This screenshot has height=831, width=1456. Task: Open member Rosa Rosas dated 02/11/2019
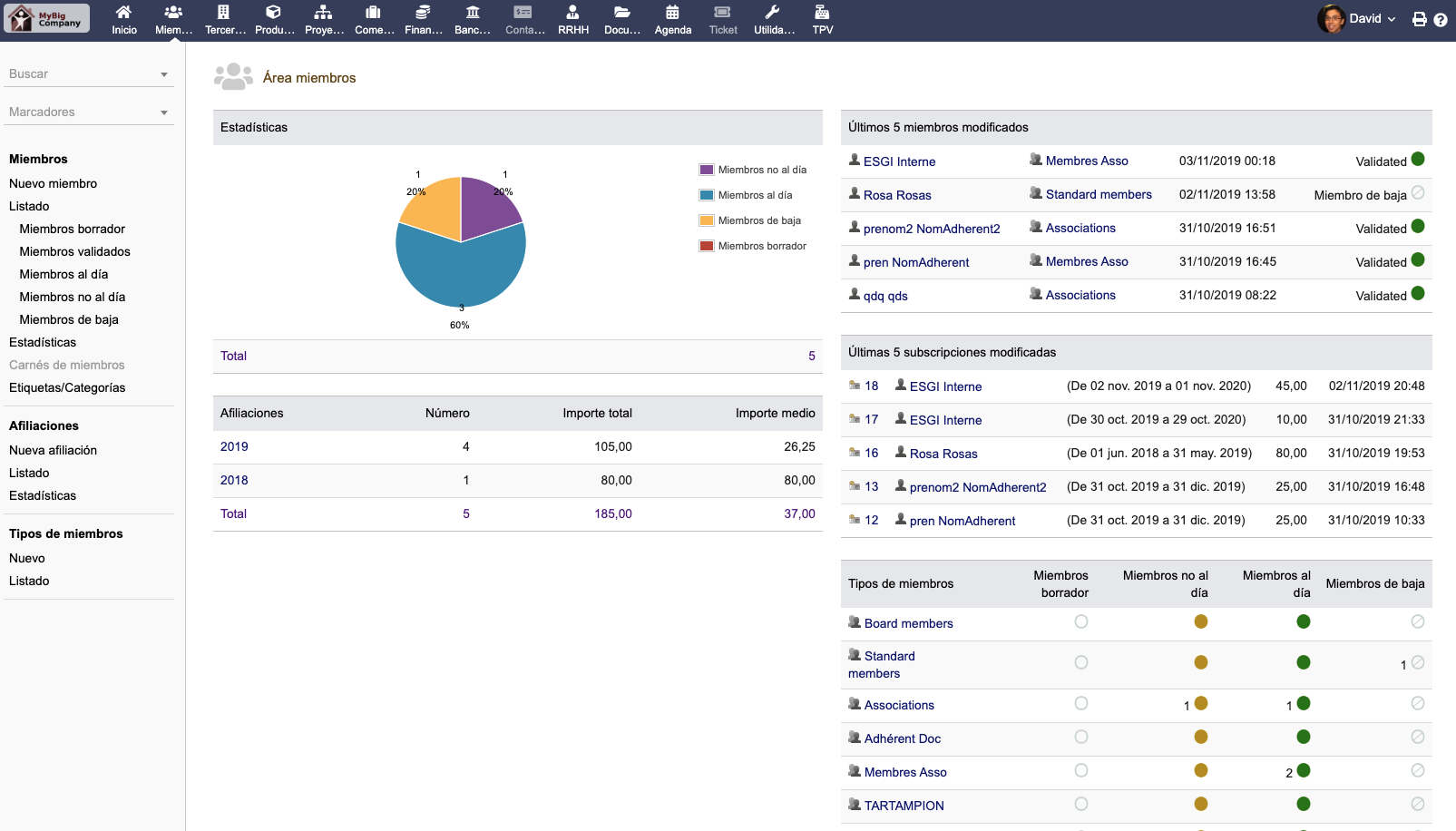[x=897, y=195]
